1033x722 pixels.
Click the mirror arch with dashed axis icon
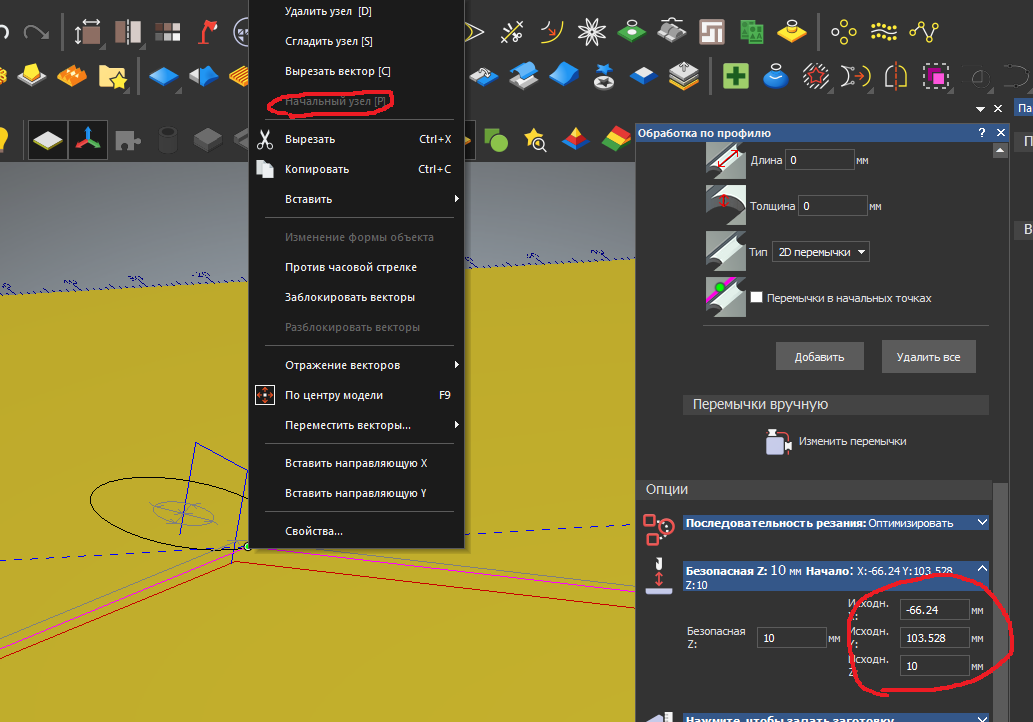tap(895, 76)
